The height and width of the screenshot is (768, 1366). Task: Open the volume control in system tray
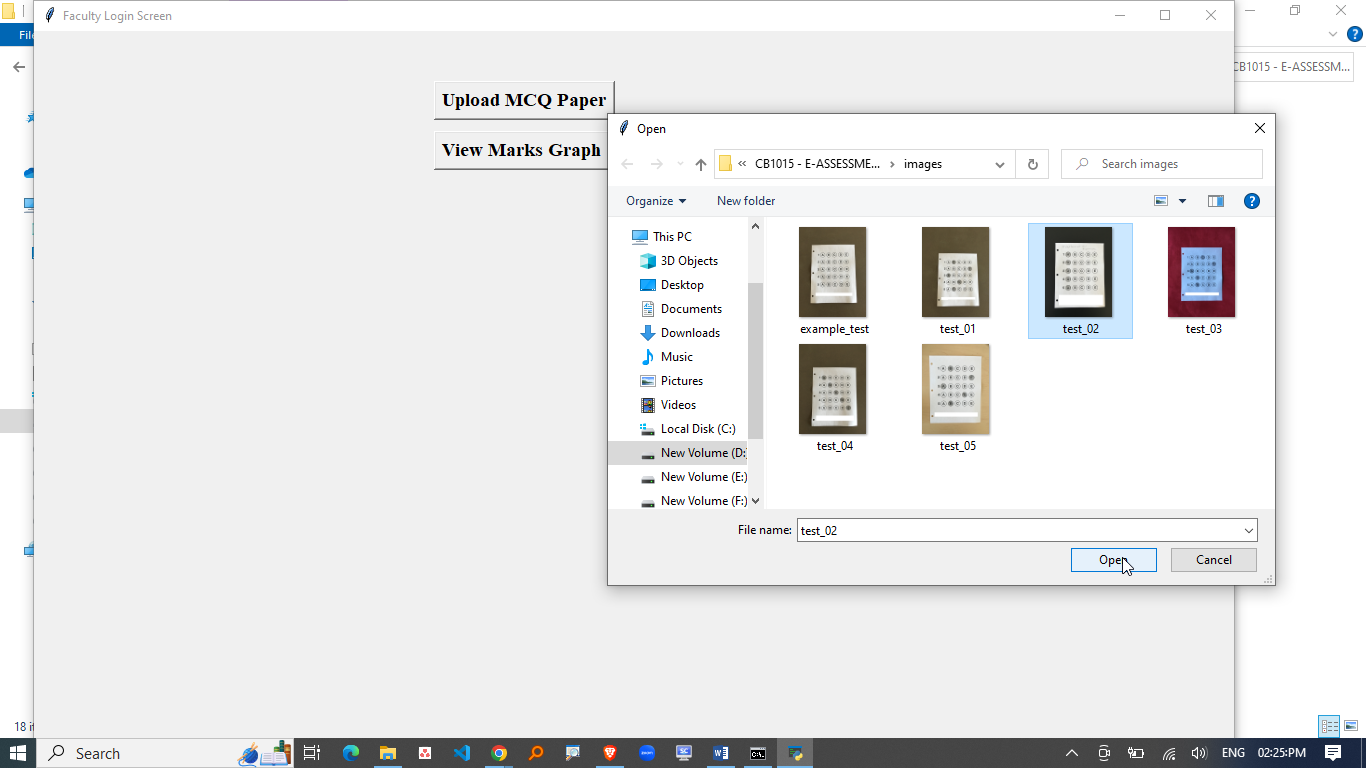1199,753
